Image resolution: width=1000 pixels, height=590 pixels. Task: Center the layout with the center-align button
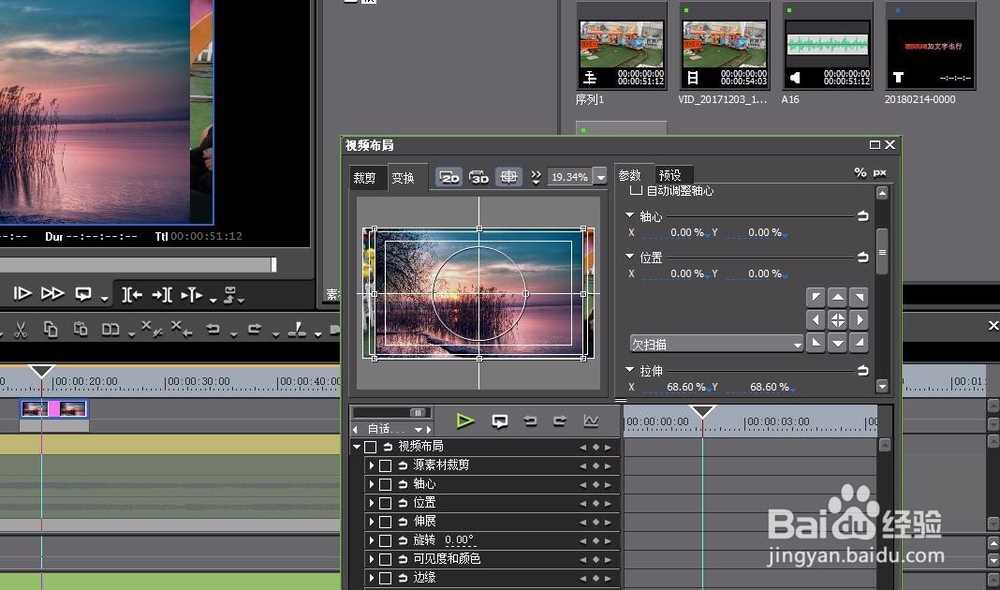(837, 320)
